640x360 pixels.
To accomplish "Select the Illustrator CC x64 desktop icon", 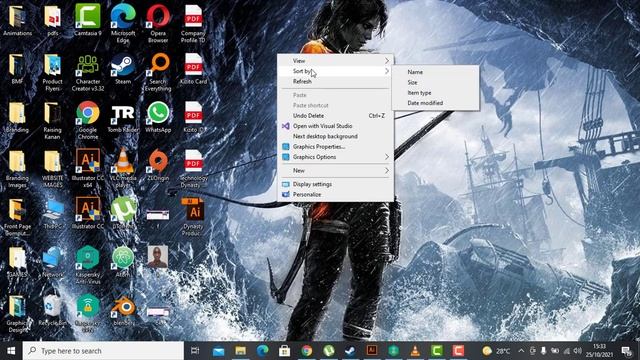I will pos(88,168).
